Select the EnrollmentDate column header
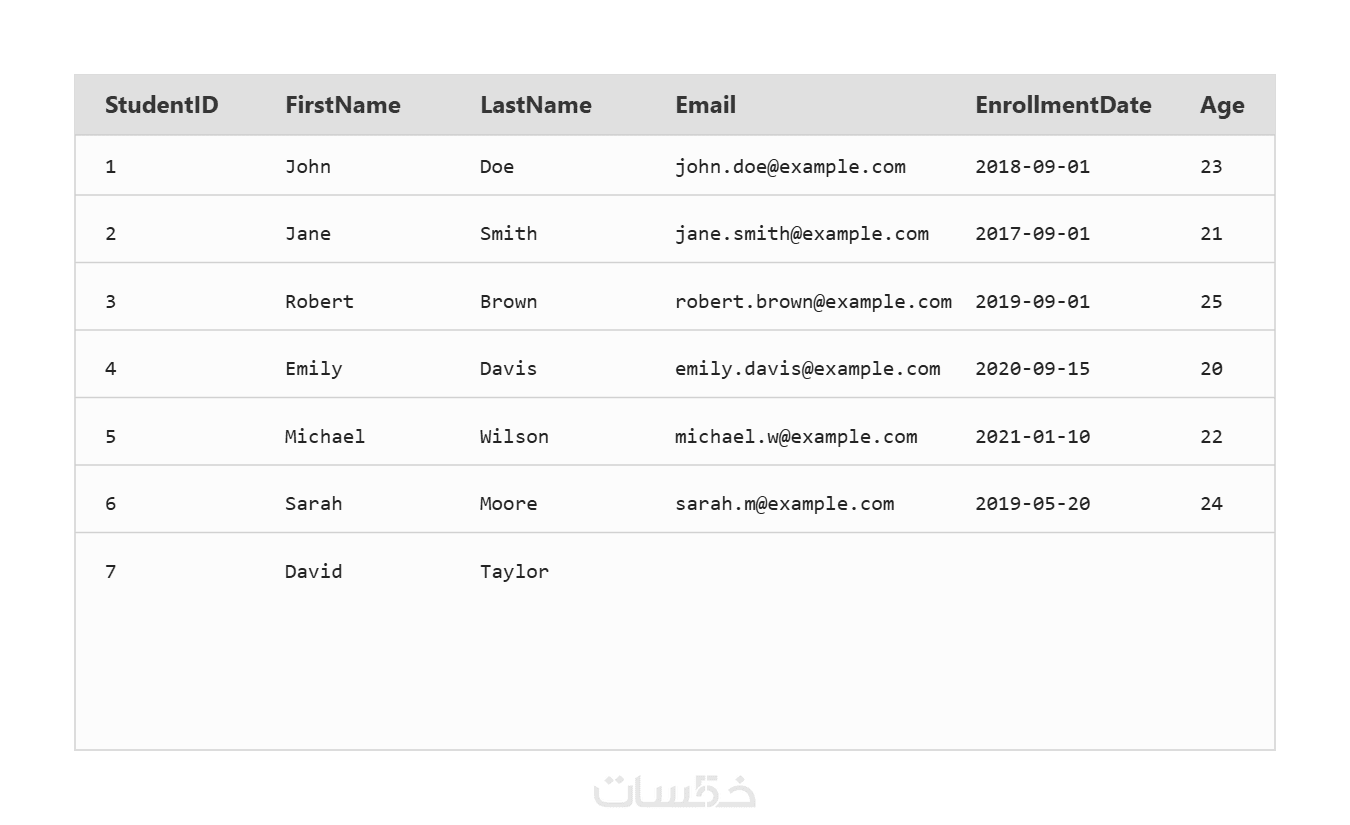This screenshot has width=1350, height=825. [x=1063, y=105]
